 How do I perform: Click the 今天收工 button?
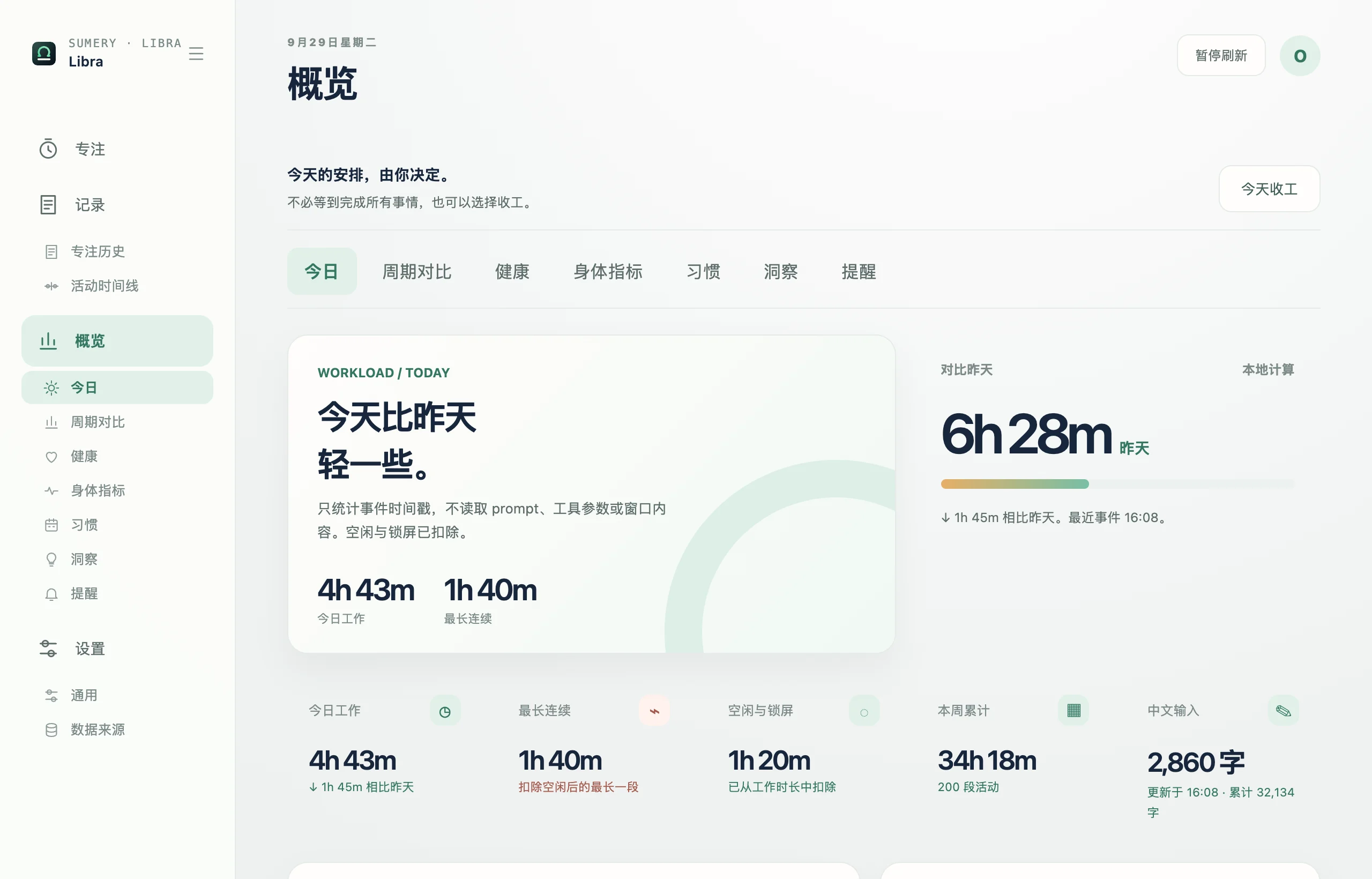(1269, 189)
